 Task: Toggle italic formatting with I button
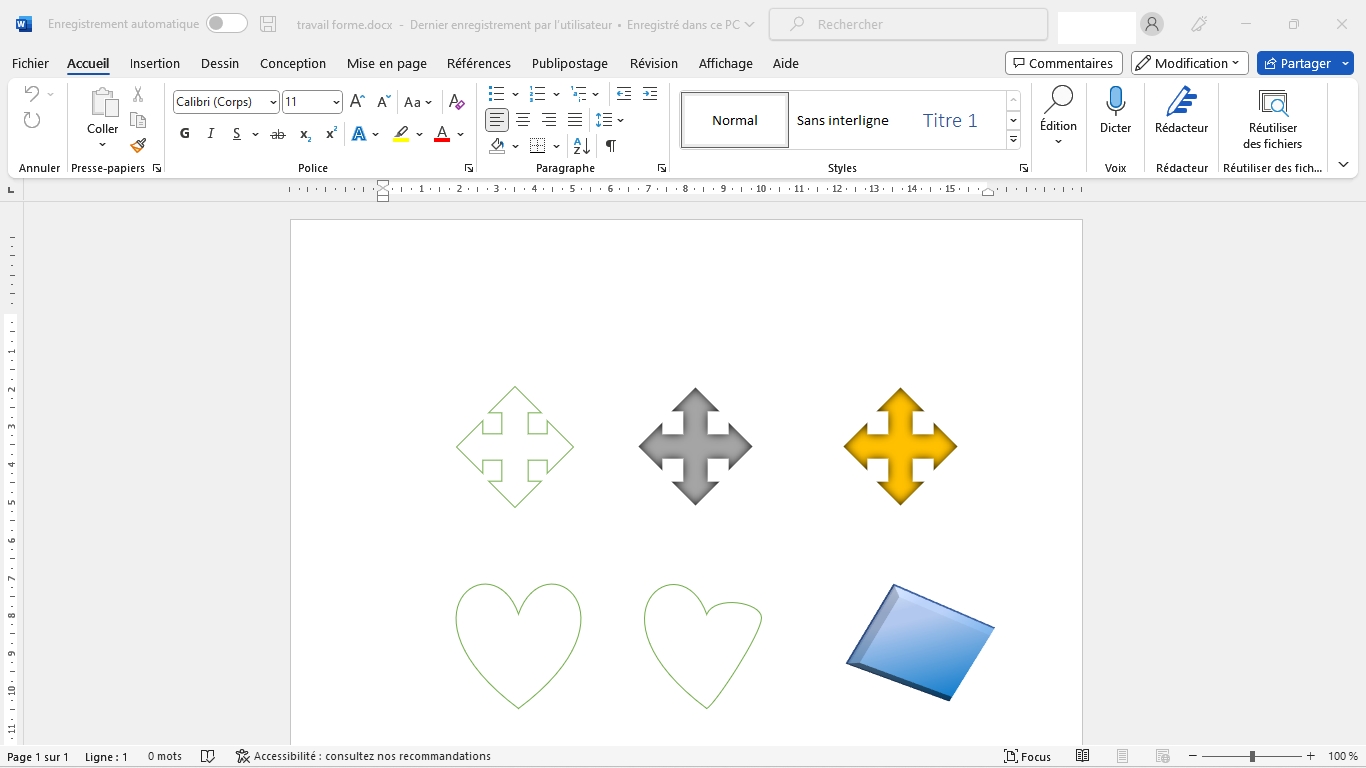point(211,134)
